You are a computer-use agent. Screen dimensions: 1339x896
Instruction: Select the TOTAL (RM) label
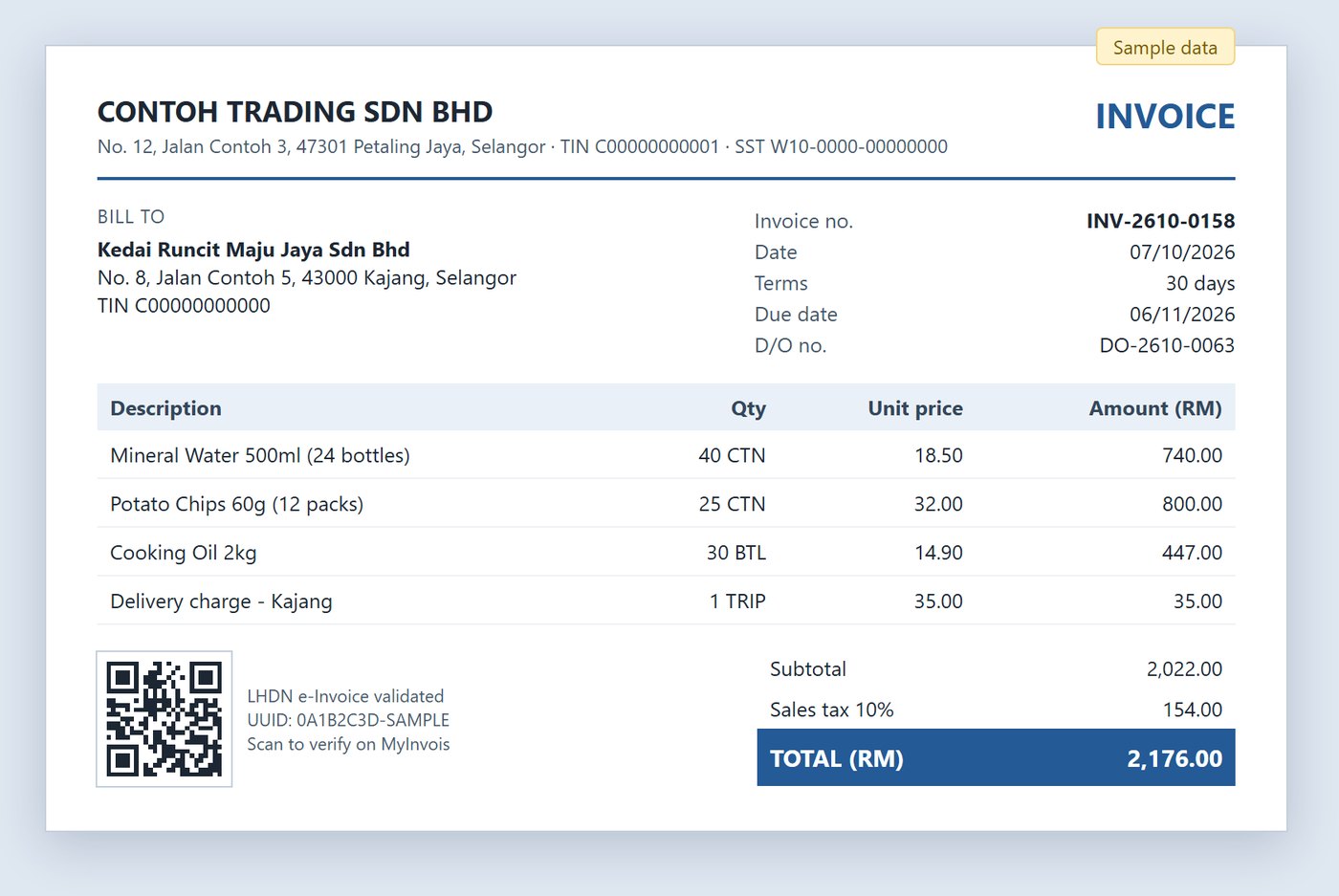pyautogui.click(x=837, y=758)
